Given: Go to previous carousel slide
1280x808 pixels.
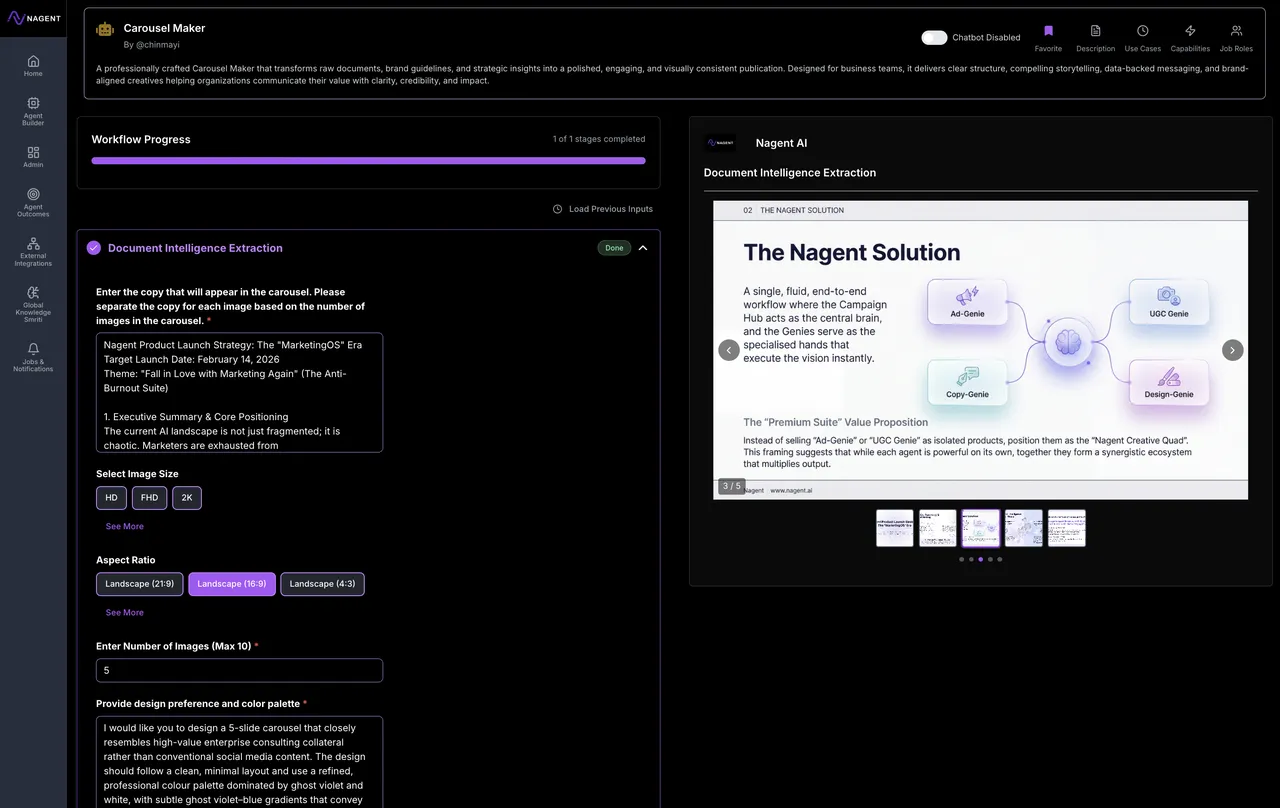Looking at the screenshot, I should [x=729, y=350].
